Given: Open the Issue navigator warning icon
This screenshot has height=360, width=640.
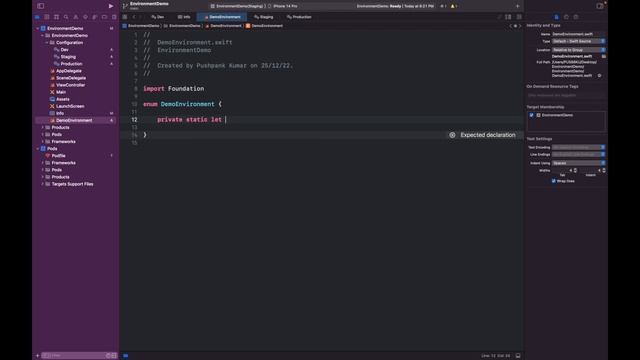Looking at the screenshot, I should click(x=76, y=17).
